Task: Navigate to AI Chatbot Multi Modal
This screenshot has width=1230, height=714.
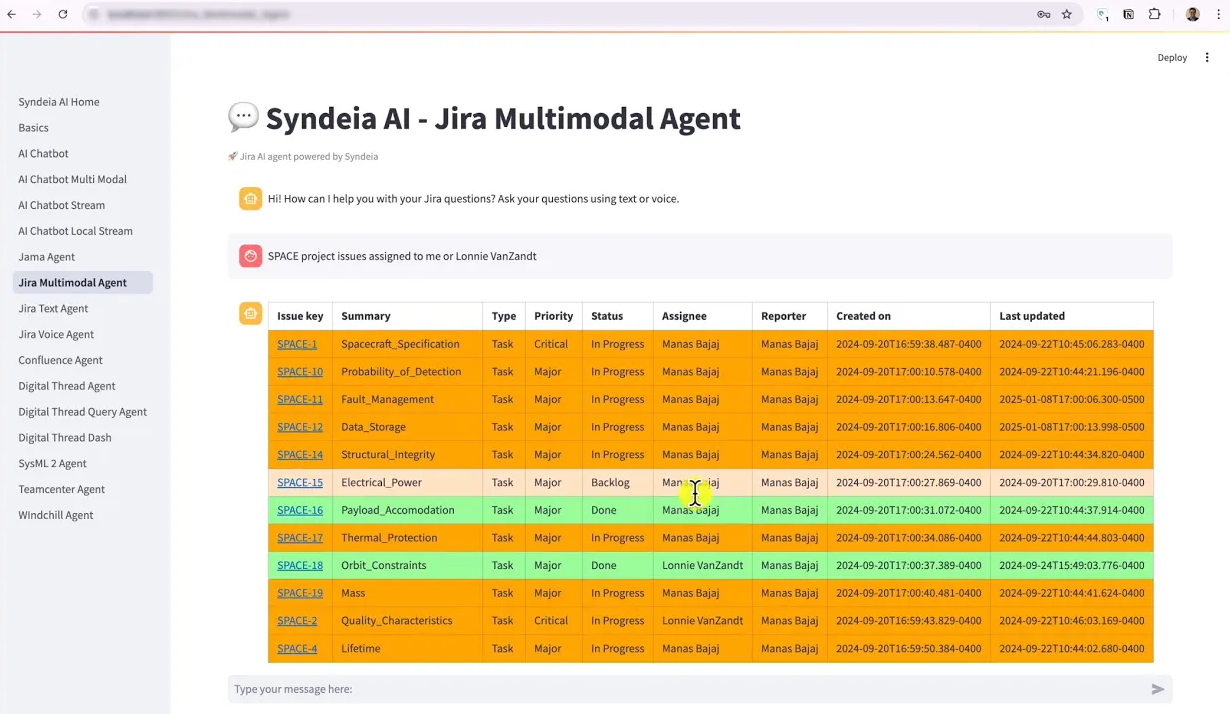Action: (73, 180)
